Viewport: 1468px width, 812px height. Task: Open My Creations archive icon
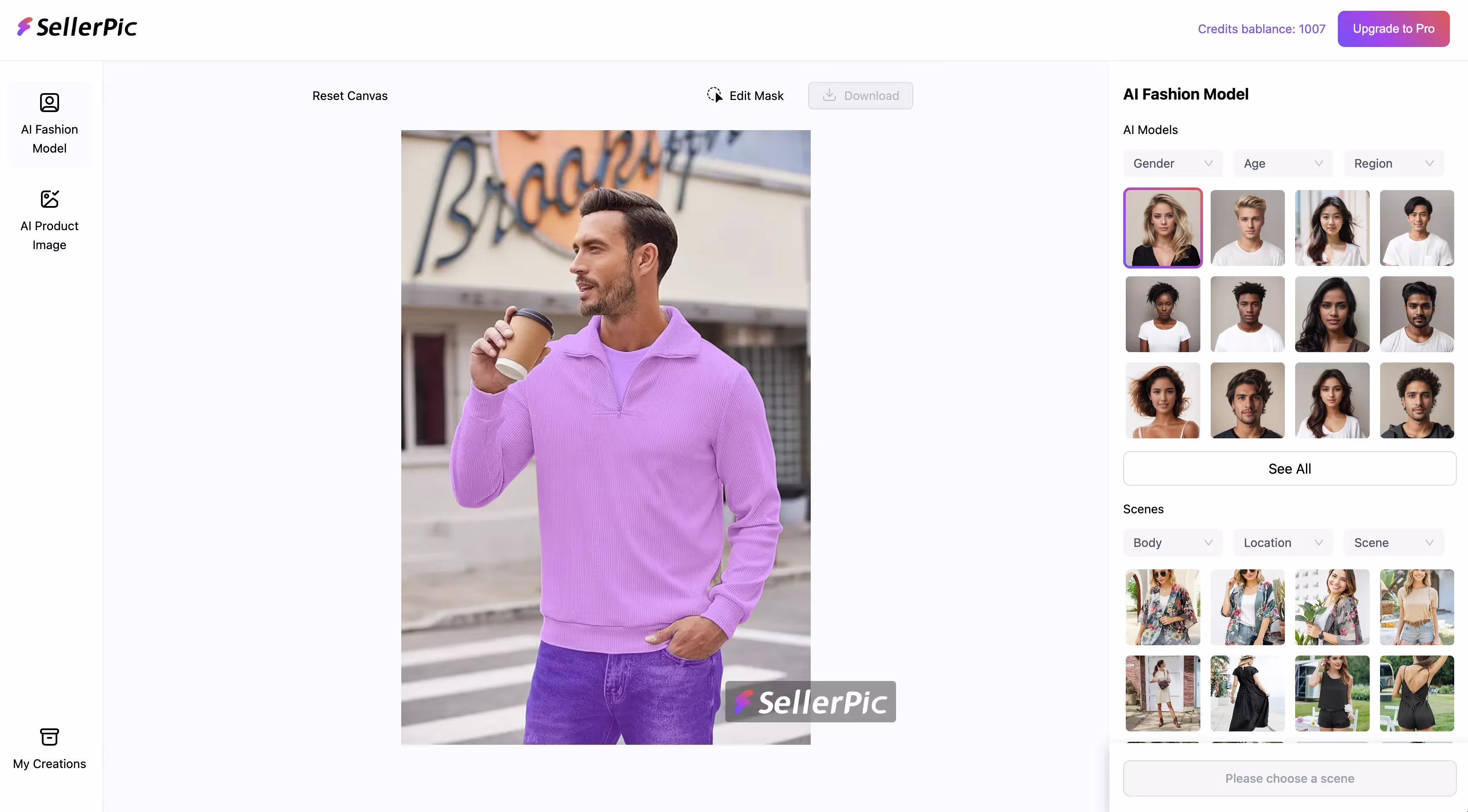click(x=50, y=737)
